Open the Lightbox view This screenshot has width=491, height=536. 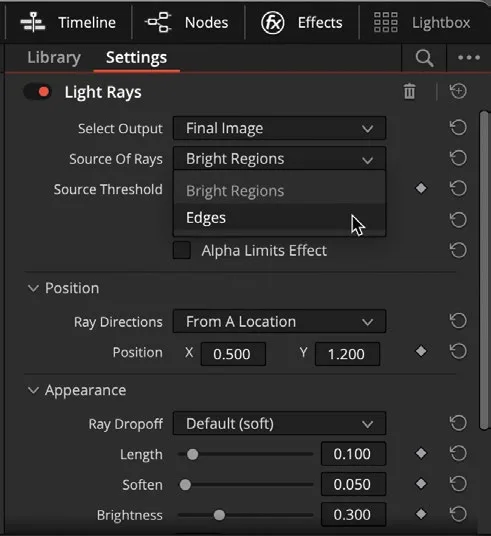click(x=422, y=23)
